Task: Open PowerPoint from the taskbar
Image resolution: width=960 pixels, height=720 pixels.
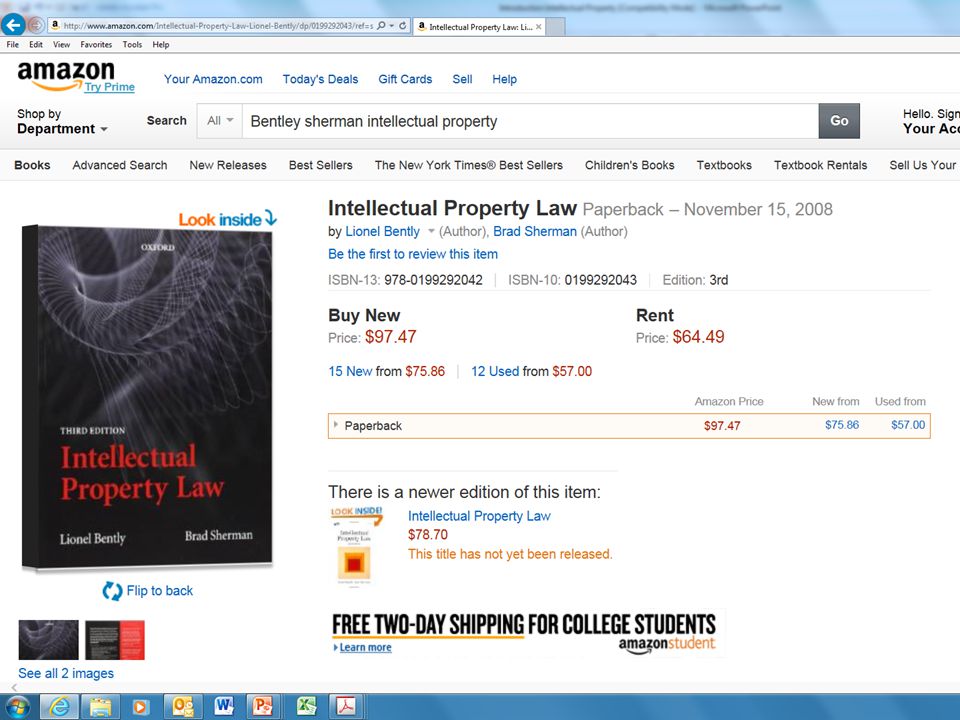Action: point(263,707)
